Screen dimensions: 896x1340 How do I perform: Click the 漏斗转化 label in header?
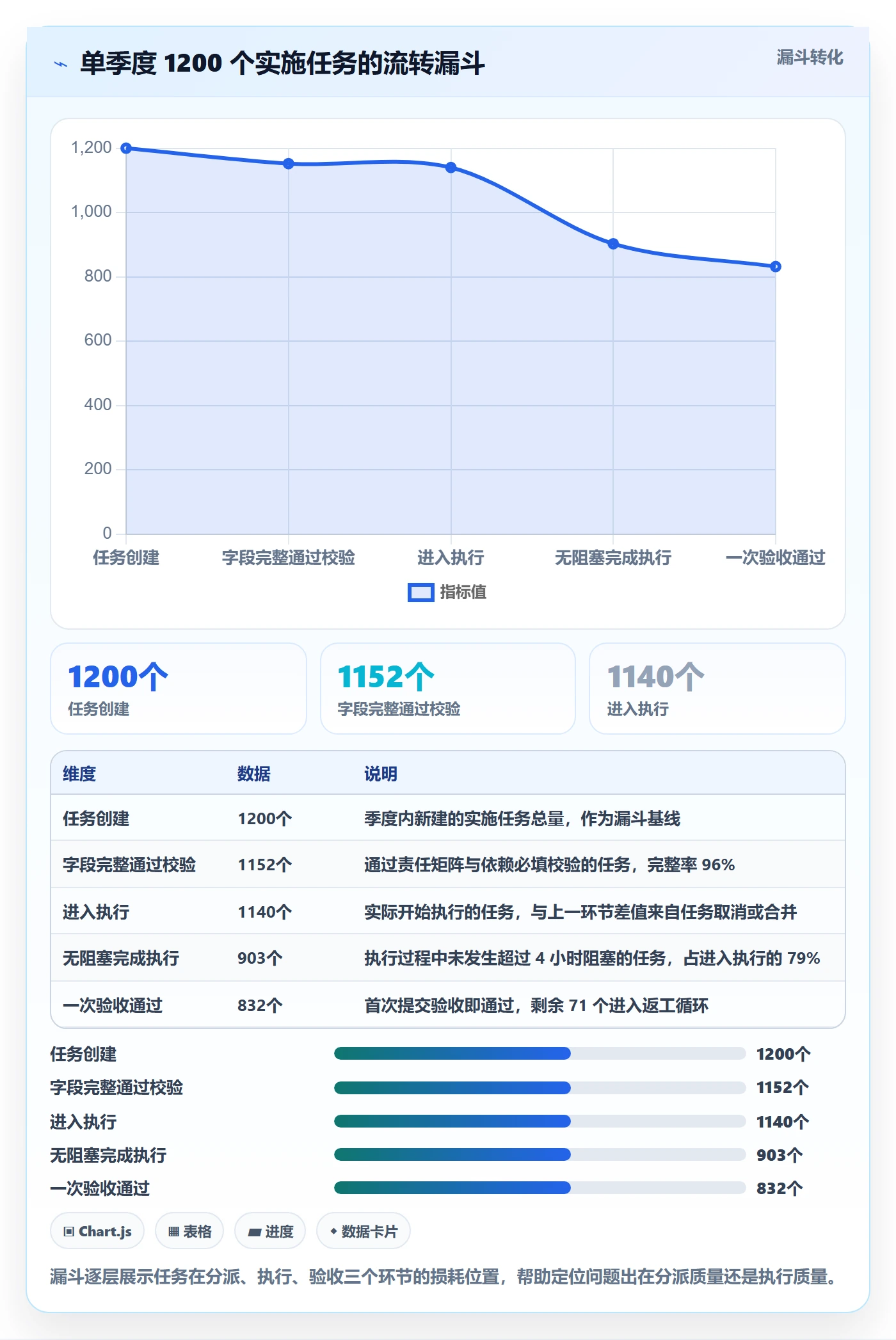tap(810, 58)
